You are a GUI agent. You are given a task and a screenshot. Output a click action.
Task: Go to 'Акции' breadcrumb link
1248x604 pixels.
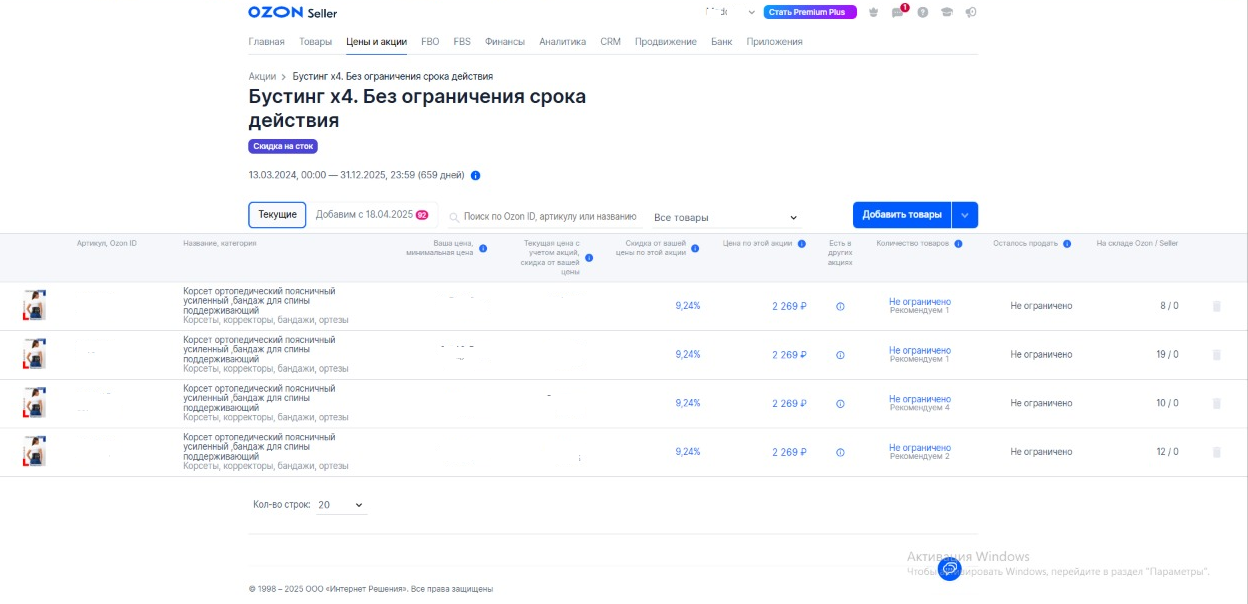pos(262,76)
